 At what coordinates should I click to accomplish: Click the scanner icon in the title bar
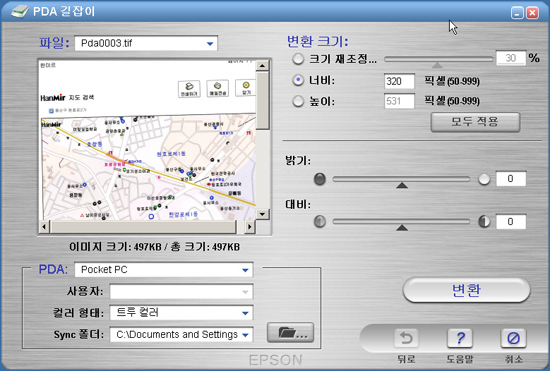[x=19, y=11]
